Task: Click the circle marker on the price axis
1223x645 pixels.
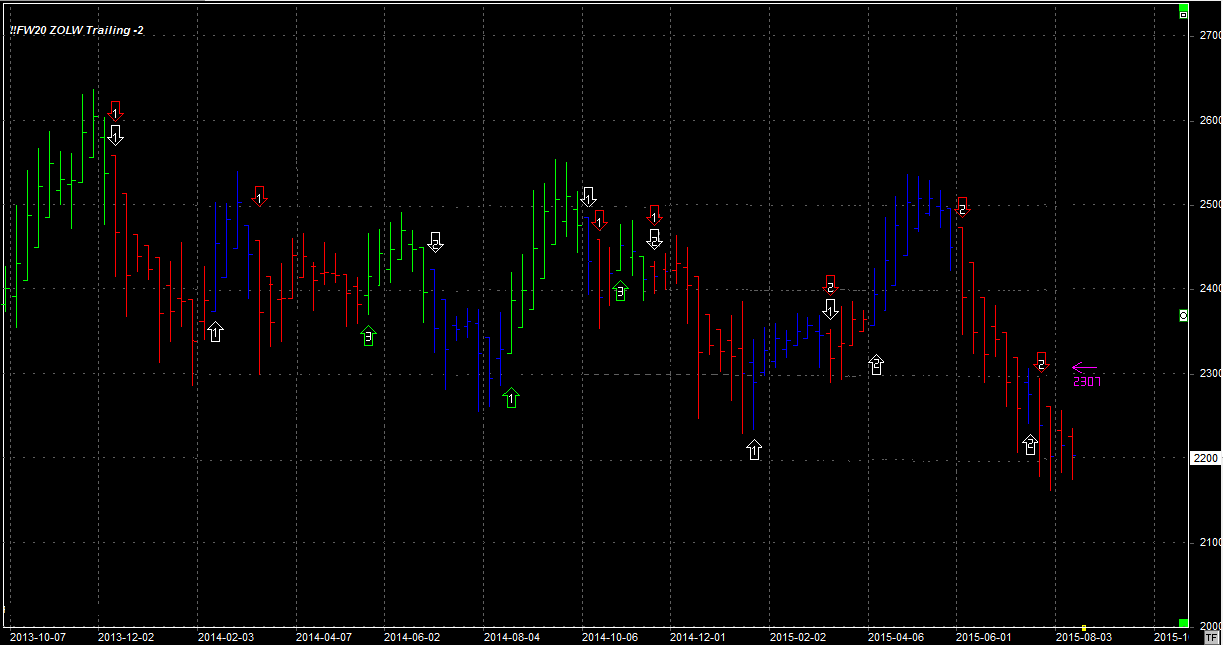Action: tap(1183, 315)
